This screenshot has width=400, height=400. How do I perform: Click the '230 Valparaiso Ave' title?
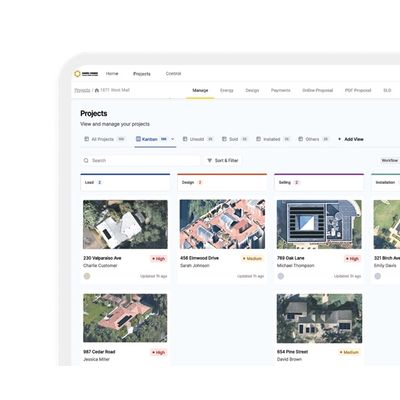(102, 258)
